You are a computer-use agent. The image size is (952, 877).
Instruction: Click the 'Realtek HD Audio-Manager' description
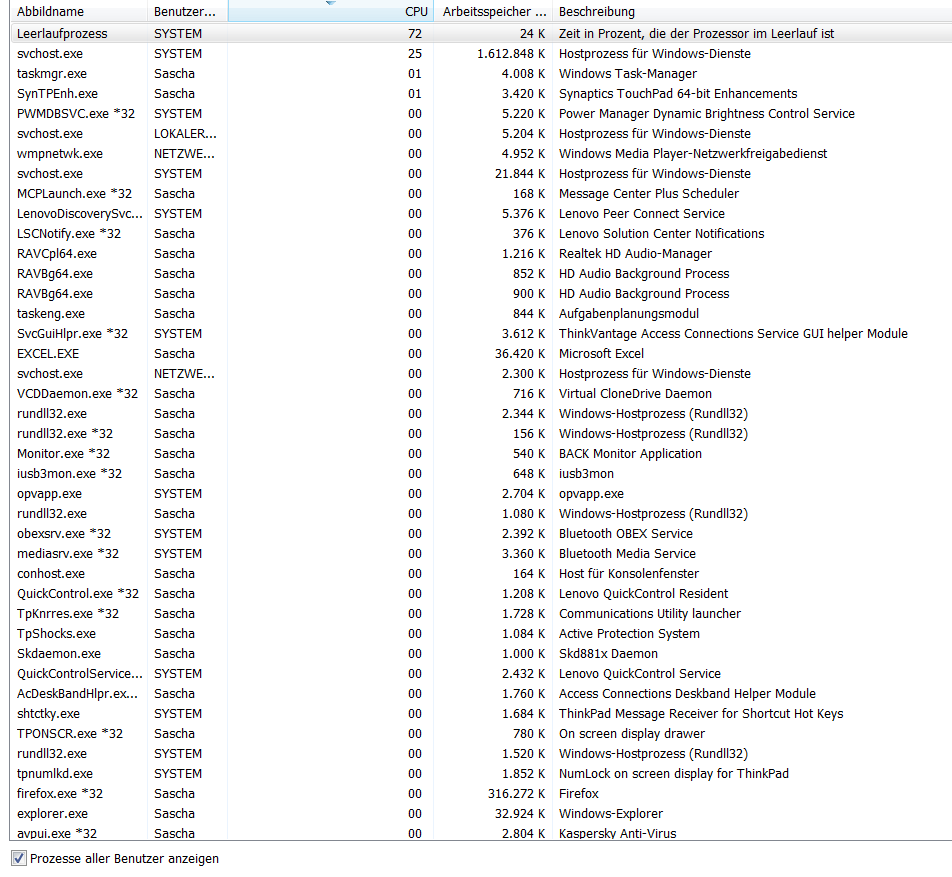click(x=635, y=254)
